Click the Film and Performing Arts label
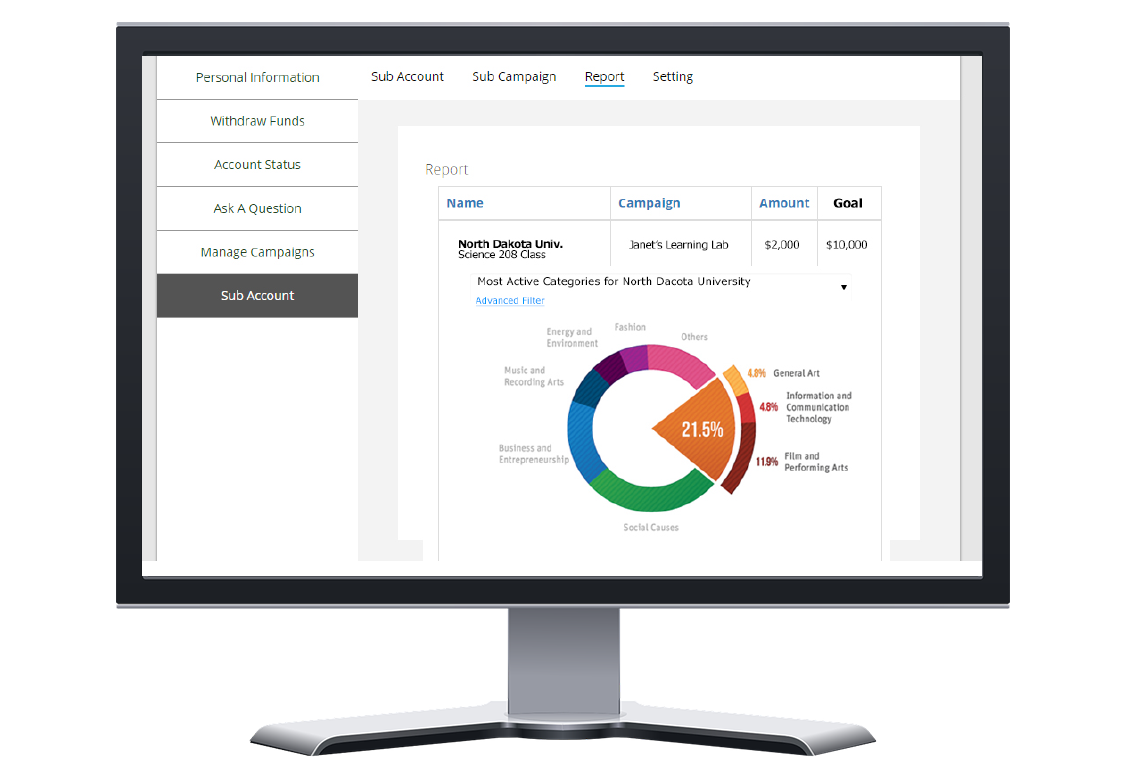 tap(816, 462)
